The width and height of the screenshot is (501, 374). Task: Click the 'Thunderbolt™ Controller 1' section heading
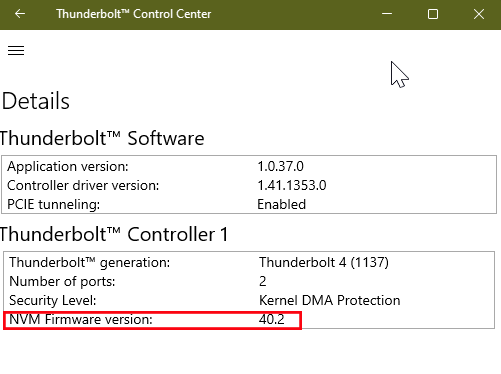(x=114, y=234)
